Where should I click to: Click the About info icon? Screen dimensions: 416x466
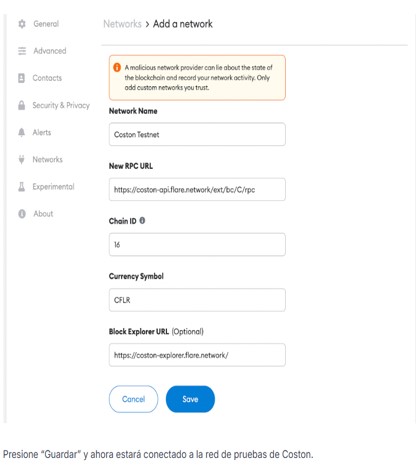(22, 214)
